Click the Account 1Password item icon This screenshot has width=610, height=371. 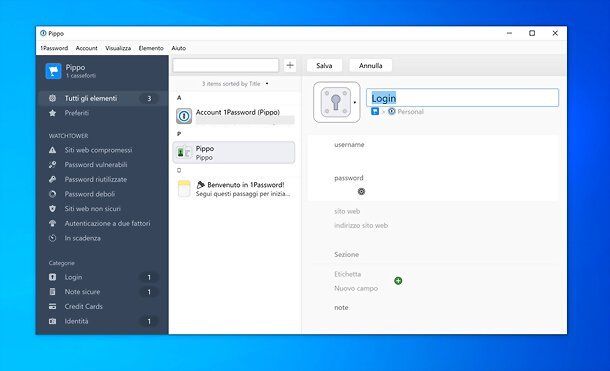[x=184, y=116]
